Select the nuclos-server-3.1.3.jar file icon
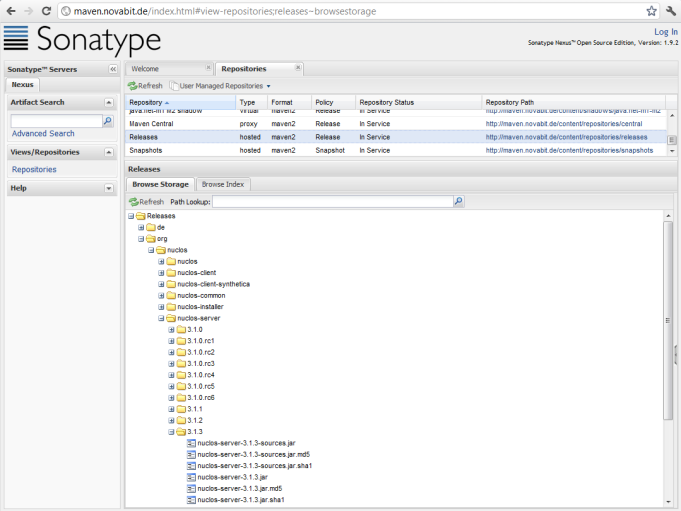Screen dimensions: 681x511 tap(191, 477)
